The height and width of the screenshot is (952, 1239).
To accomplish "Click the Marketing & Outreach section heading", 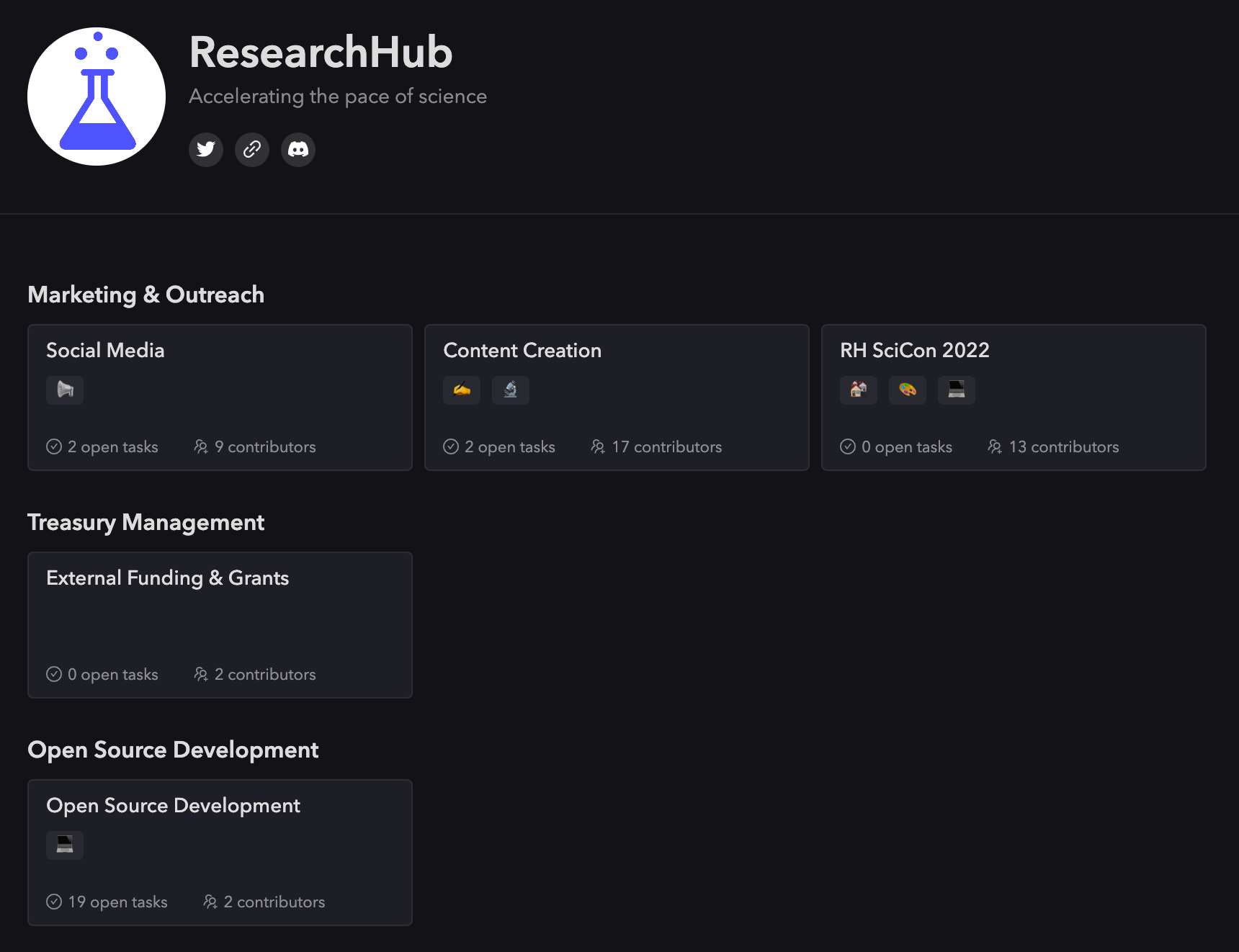I will [x=146, y=294].
